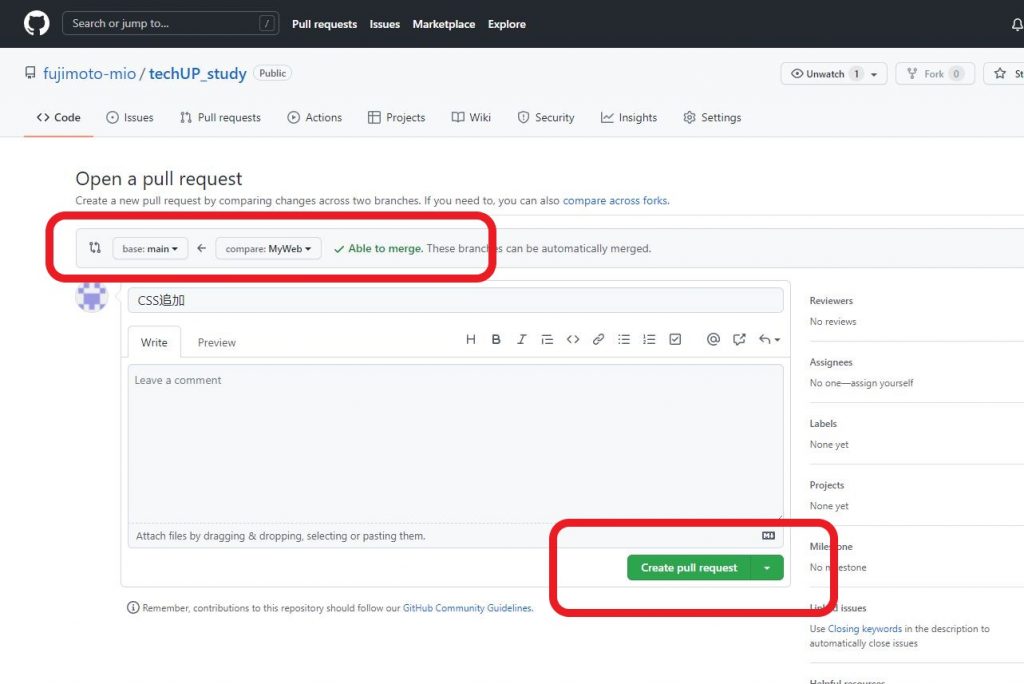Click the pull request title field

(x=455, y=300)
